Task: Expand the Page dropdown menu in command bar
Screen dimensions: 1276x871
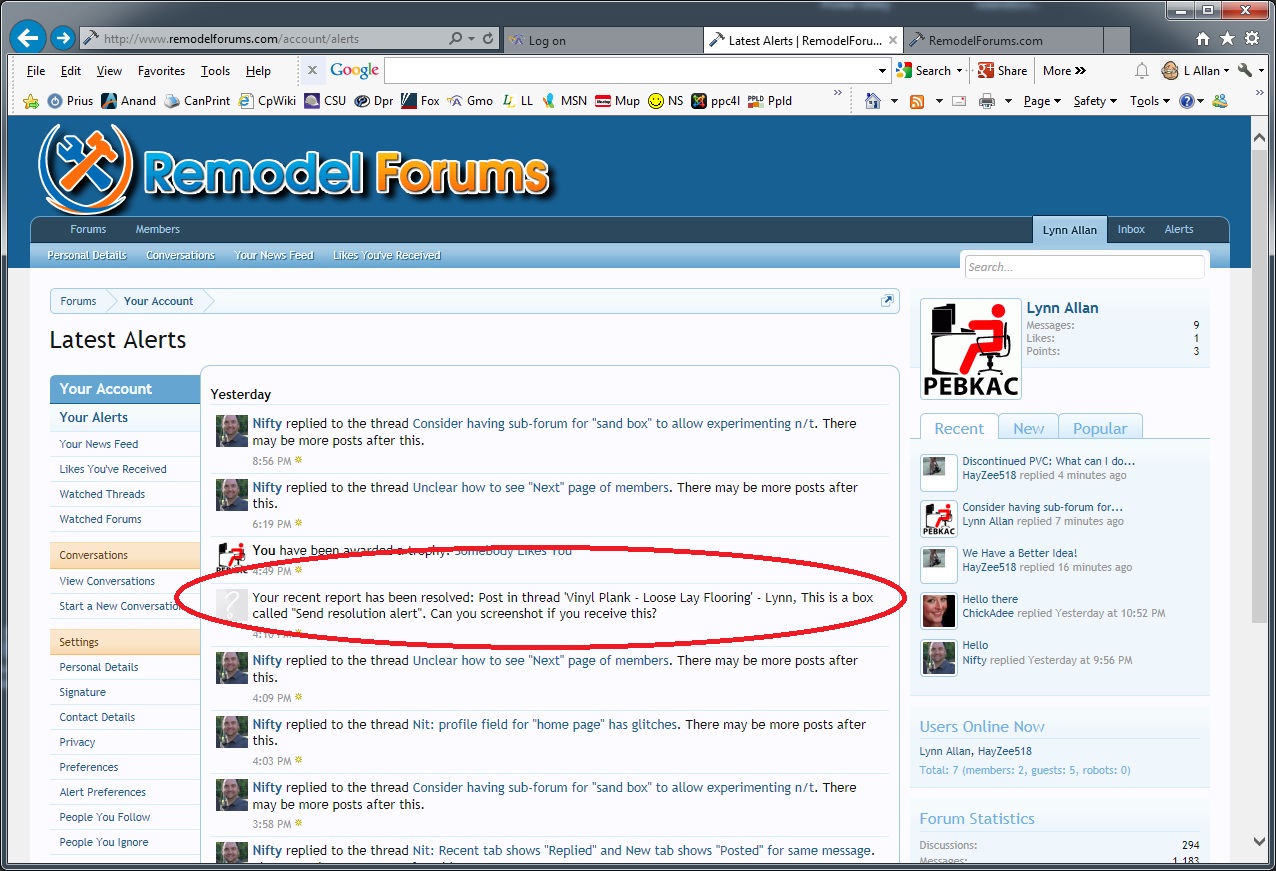Action: (x=1042, y=101)
